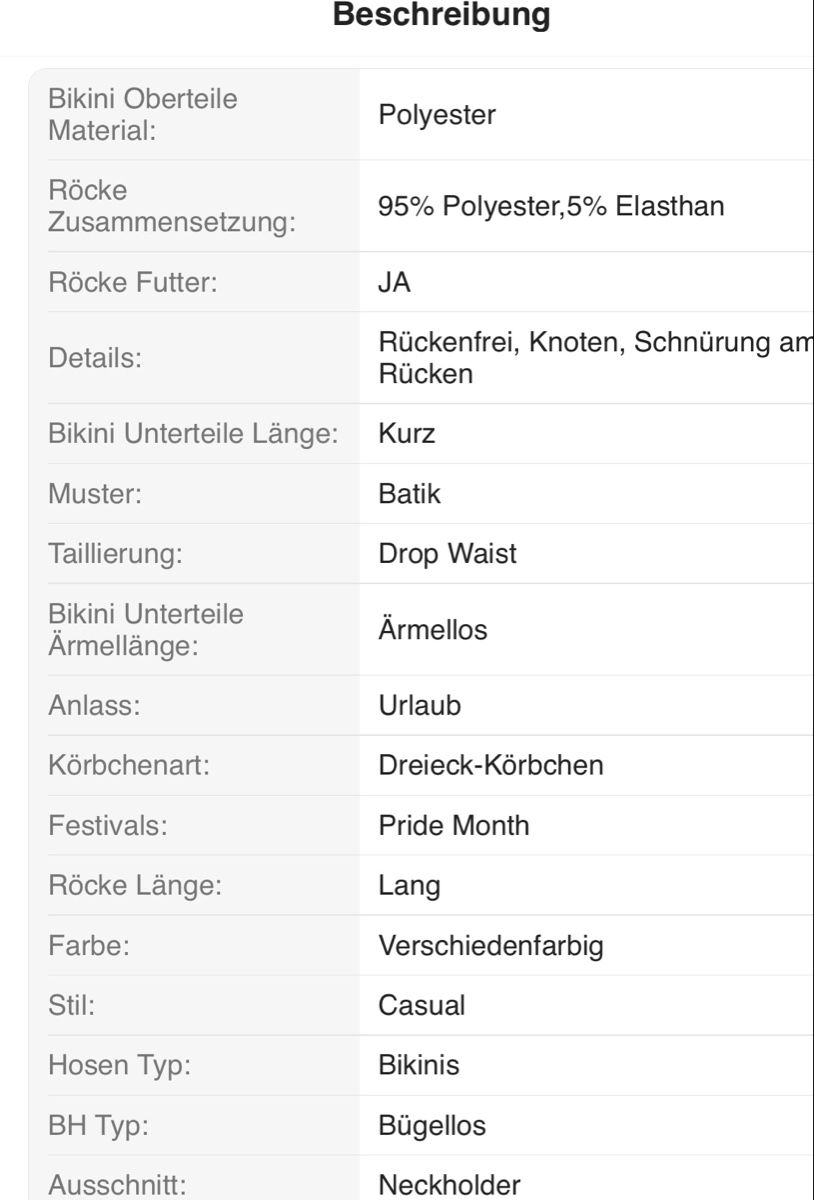Select 95% Polyester,5% Elasthan text

[x=551, y=207]
